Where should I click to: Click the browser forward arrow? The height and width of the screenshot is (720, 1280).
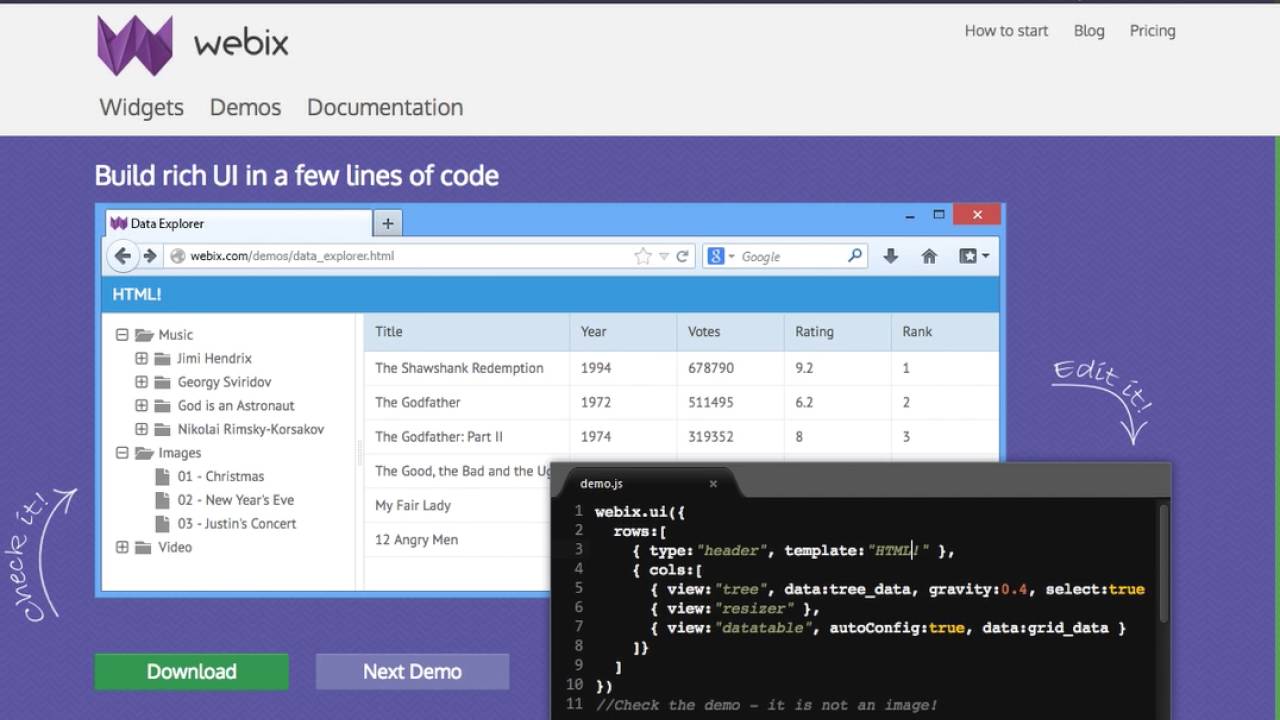coord(150,256)
